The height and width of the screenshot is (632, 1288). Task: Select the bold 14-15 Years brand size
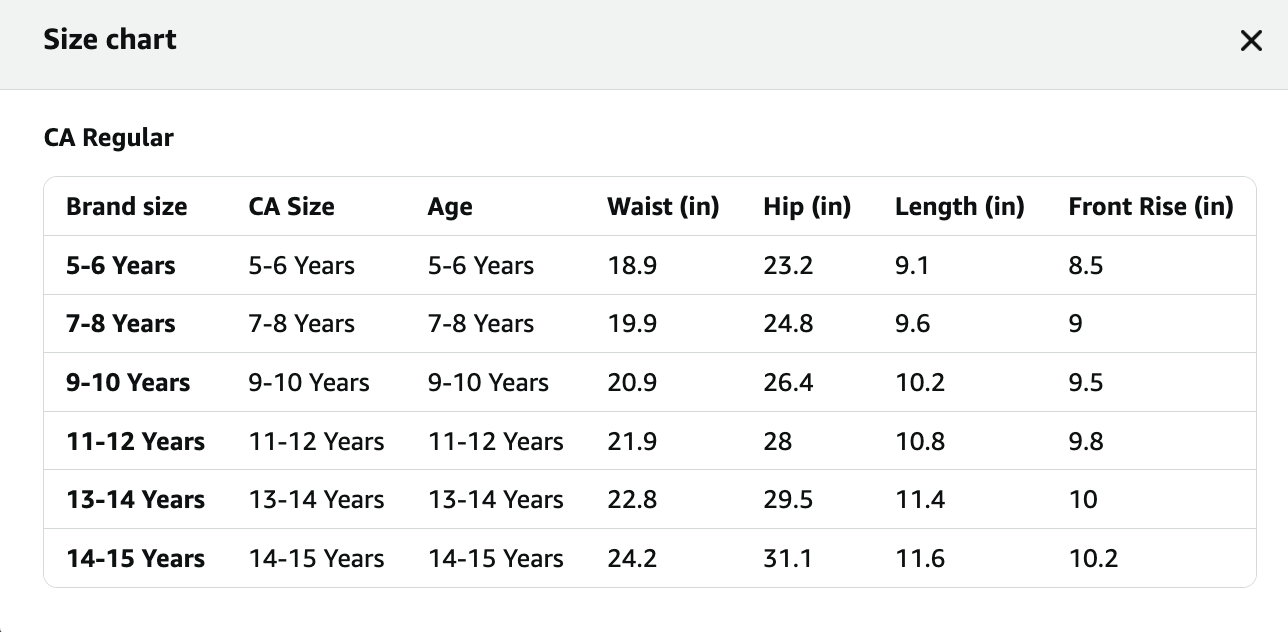(x=136, y=559)
